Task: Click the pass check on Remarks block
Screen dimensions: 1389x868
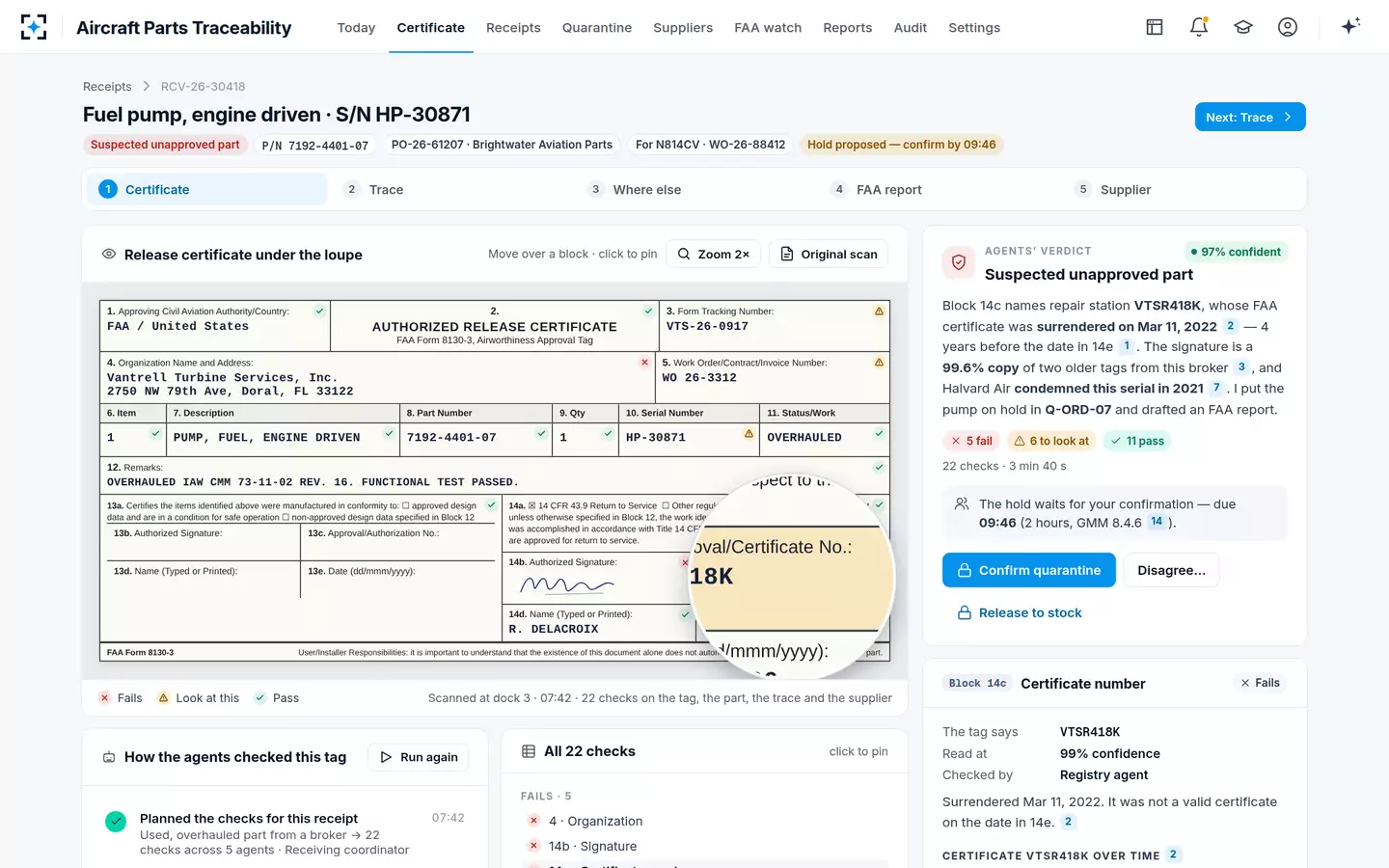Action: tap(879, 468)
